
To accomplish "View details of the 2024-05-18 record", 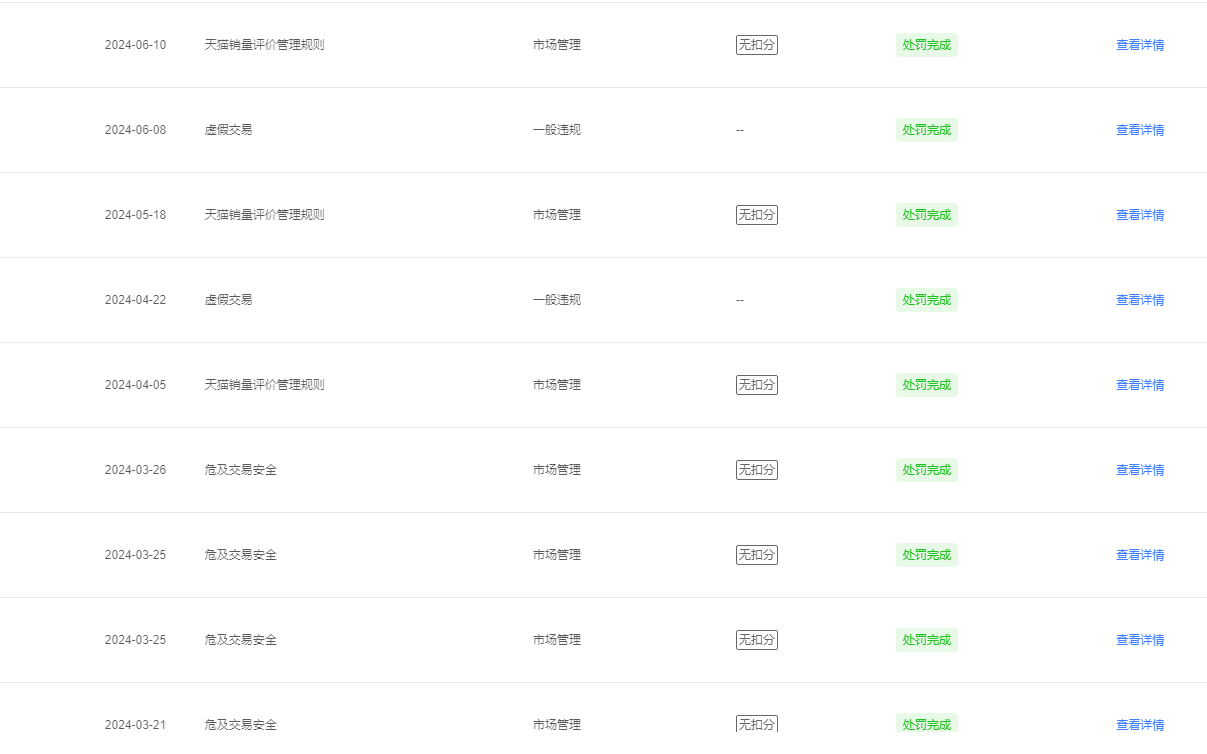I will coord(1140,215).
